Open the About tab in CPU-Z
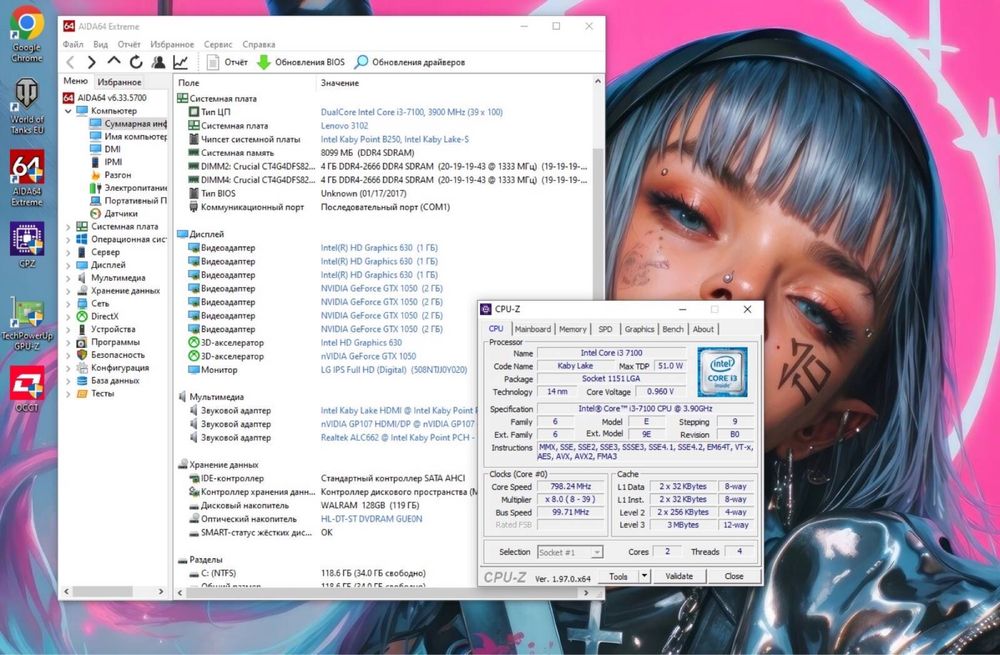 [703, 329]
